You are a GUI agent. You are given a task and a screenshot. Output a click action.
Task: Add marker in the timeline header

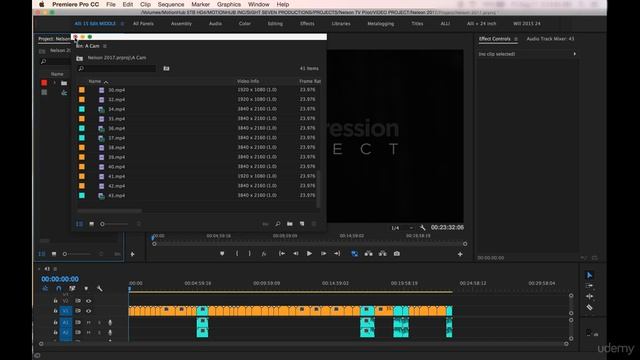[x=86, y=289]
